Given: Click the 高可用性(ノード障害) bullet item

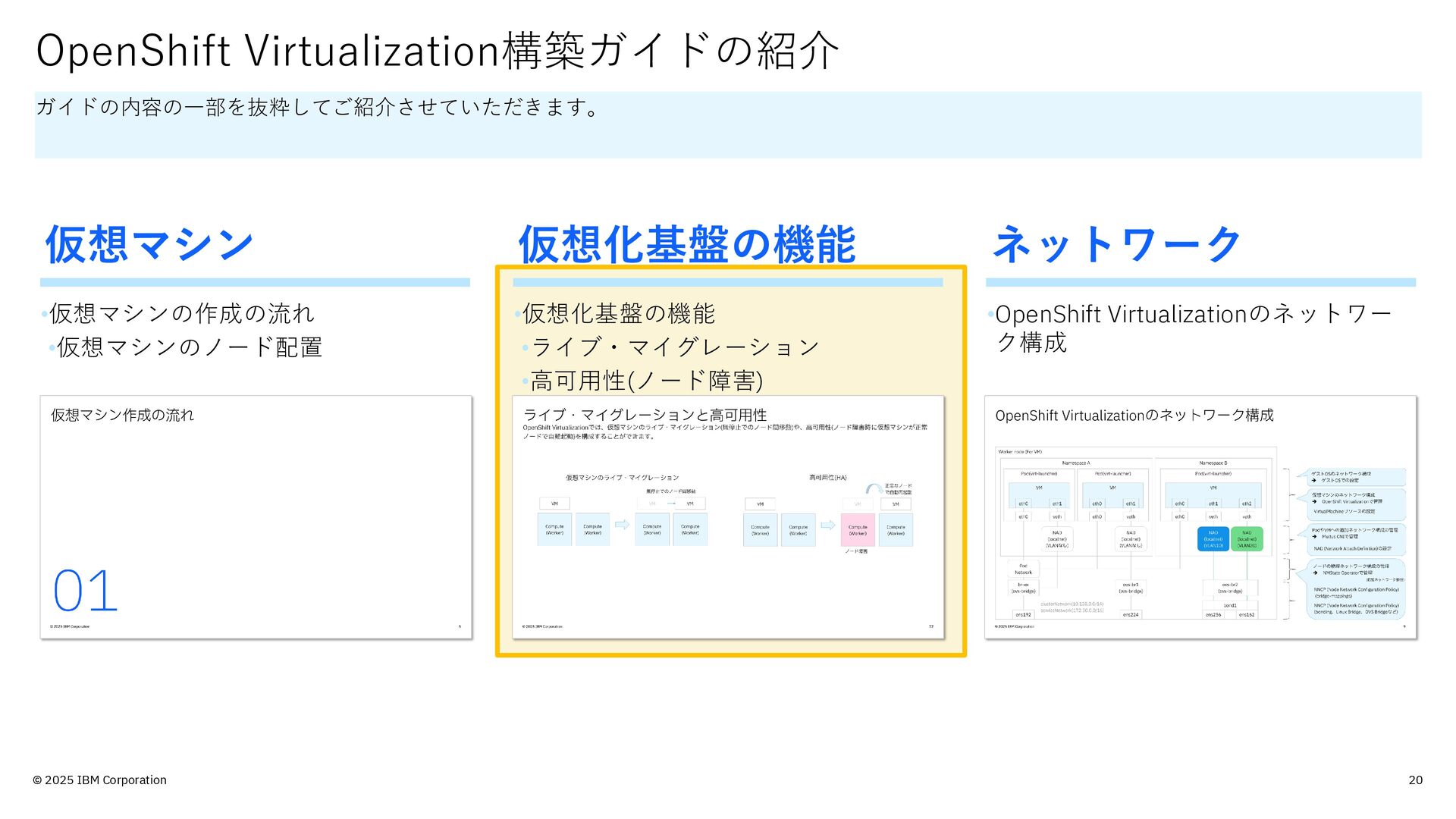Looking at the screenshot, I should (646, 381).
